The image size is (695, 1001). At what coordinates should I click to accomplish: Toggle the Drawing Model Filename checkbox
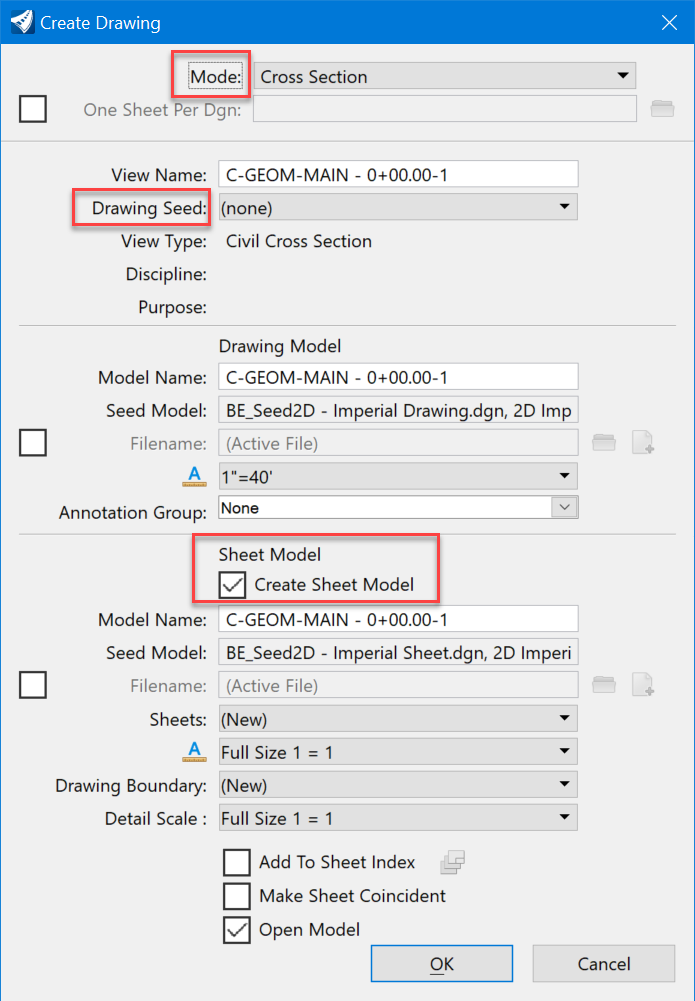click(33, 442)
